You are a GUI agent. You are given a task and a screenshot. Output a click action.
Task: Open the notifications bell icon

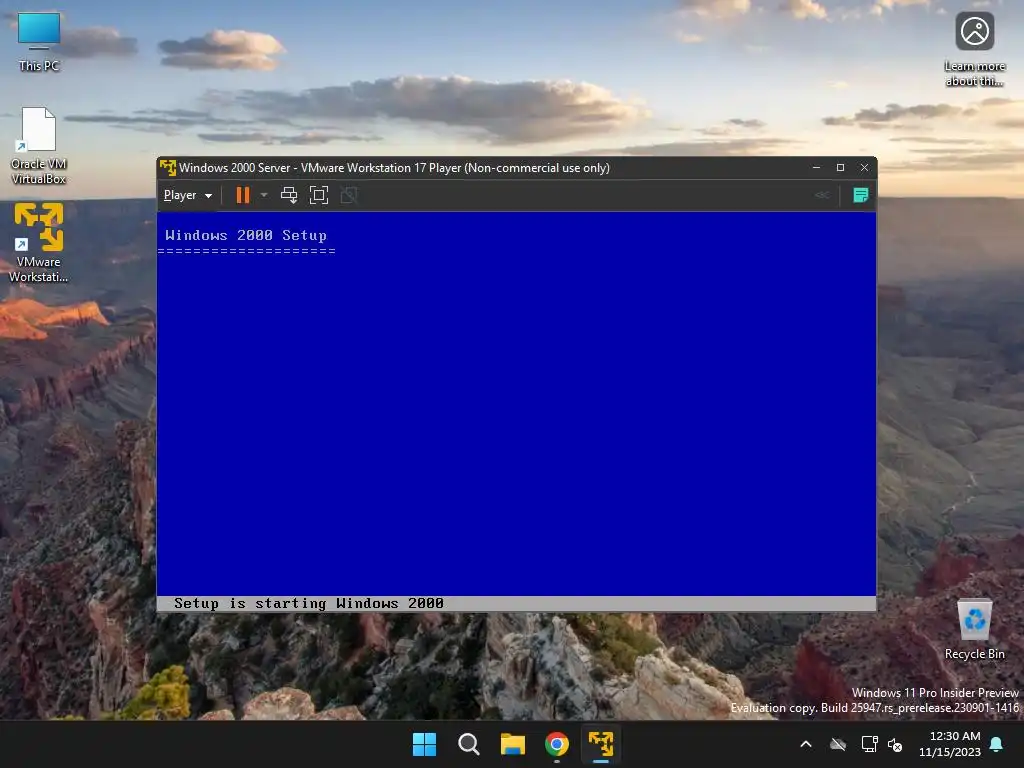[997, 744]
